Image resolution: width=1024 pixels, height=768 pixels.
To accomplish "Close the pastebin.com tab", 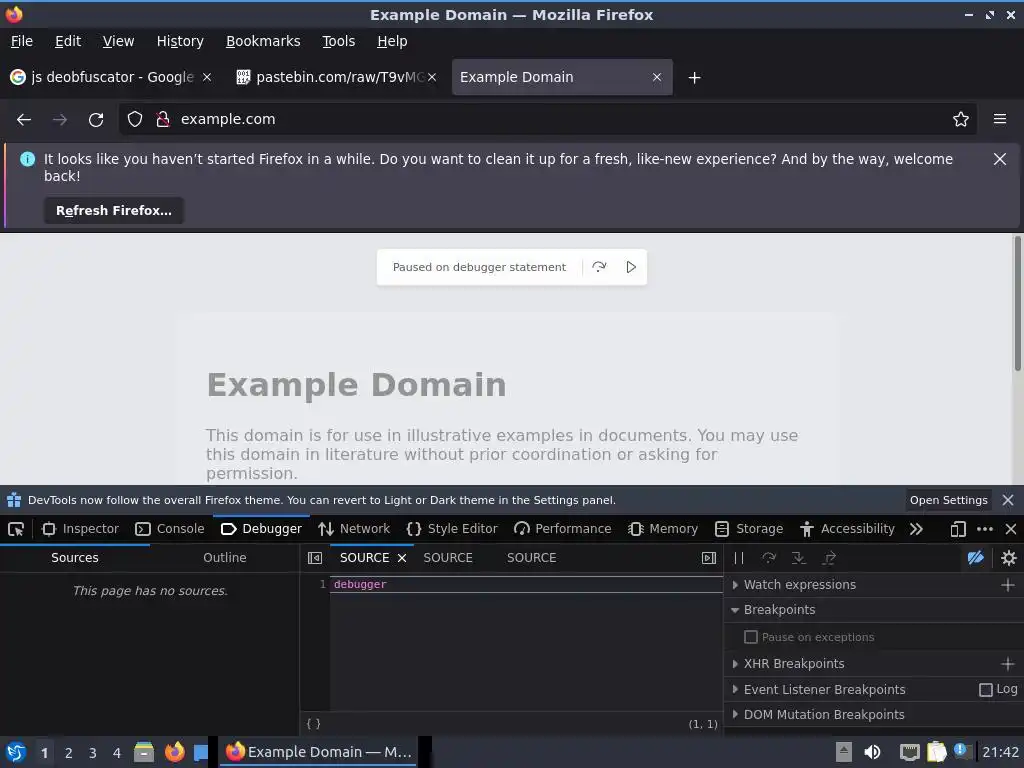I will pos(432,78).
